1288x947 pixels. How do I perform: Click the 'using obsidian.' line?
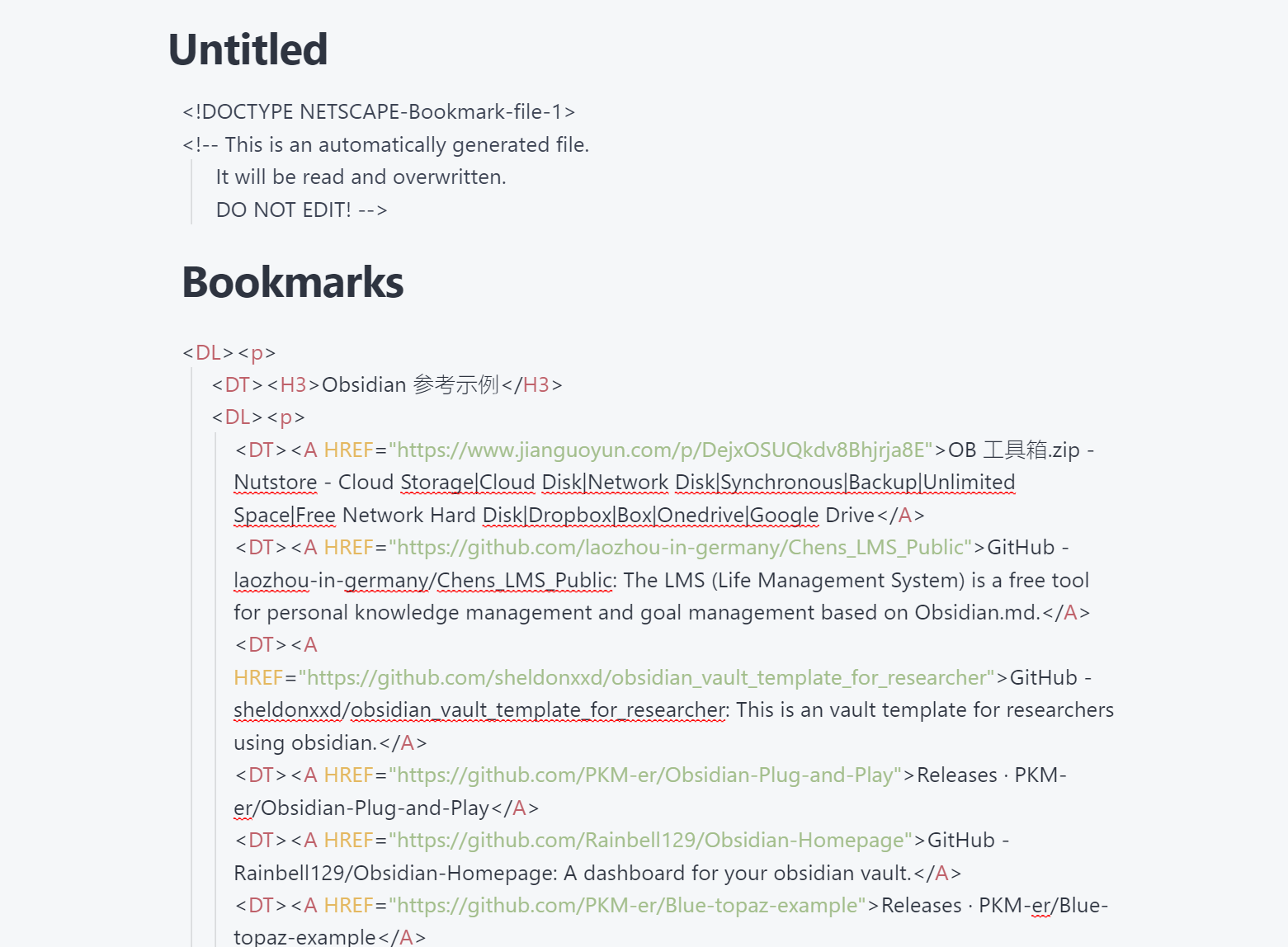click(x=330, y=742)
